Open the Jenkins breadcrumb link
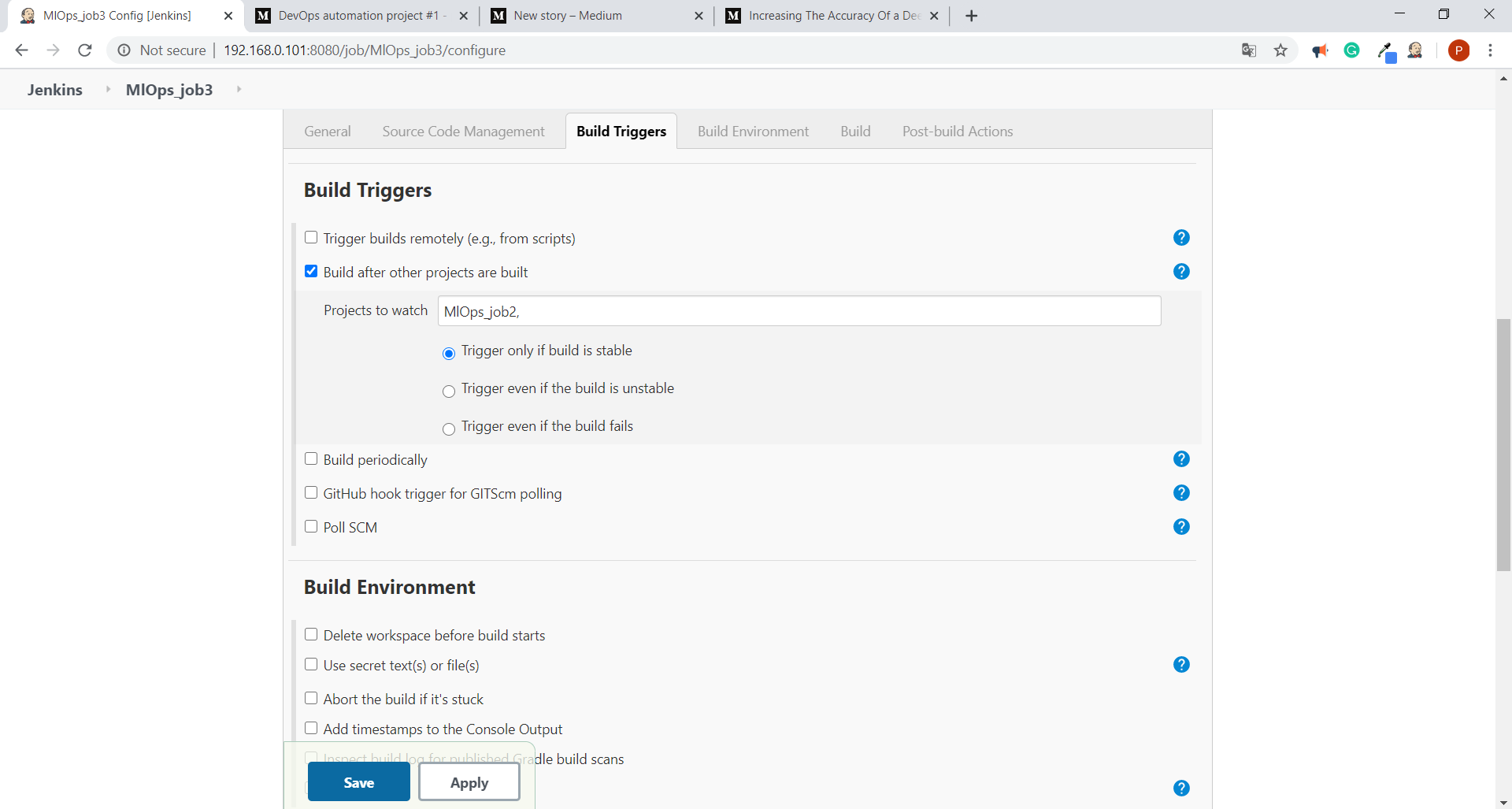Image resolution: width=1512 pixels, height=809 pixels. click(x=55, y=90)
